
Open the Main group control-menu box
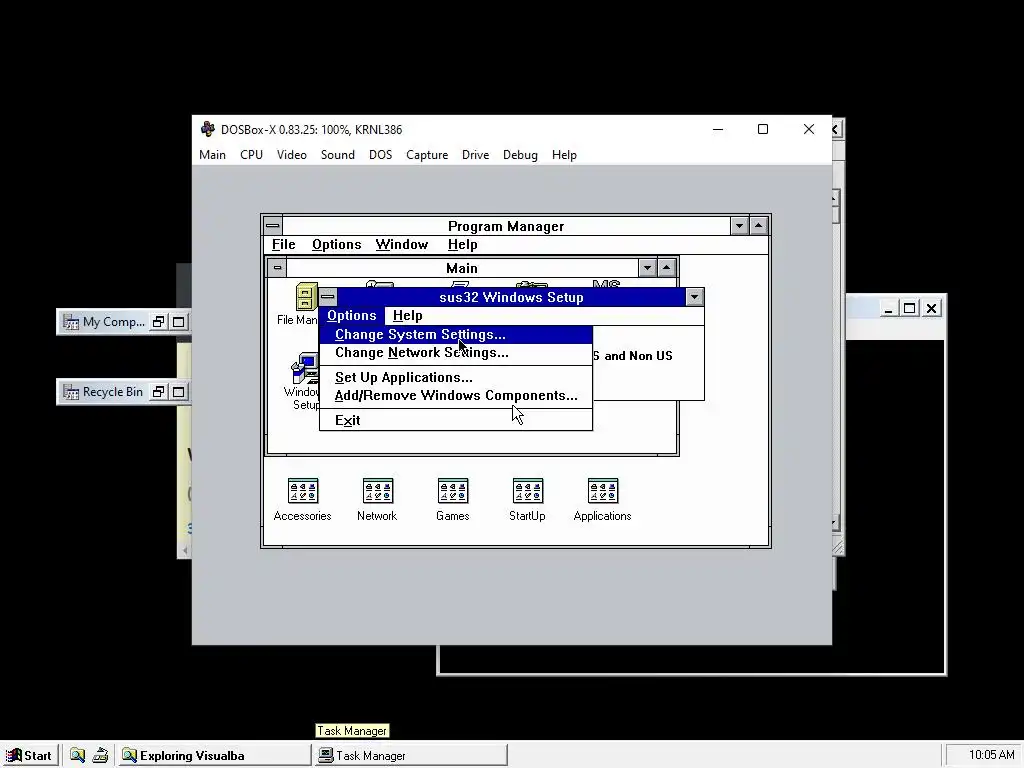click(x=277, y=268)
